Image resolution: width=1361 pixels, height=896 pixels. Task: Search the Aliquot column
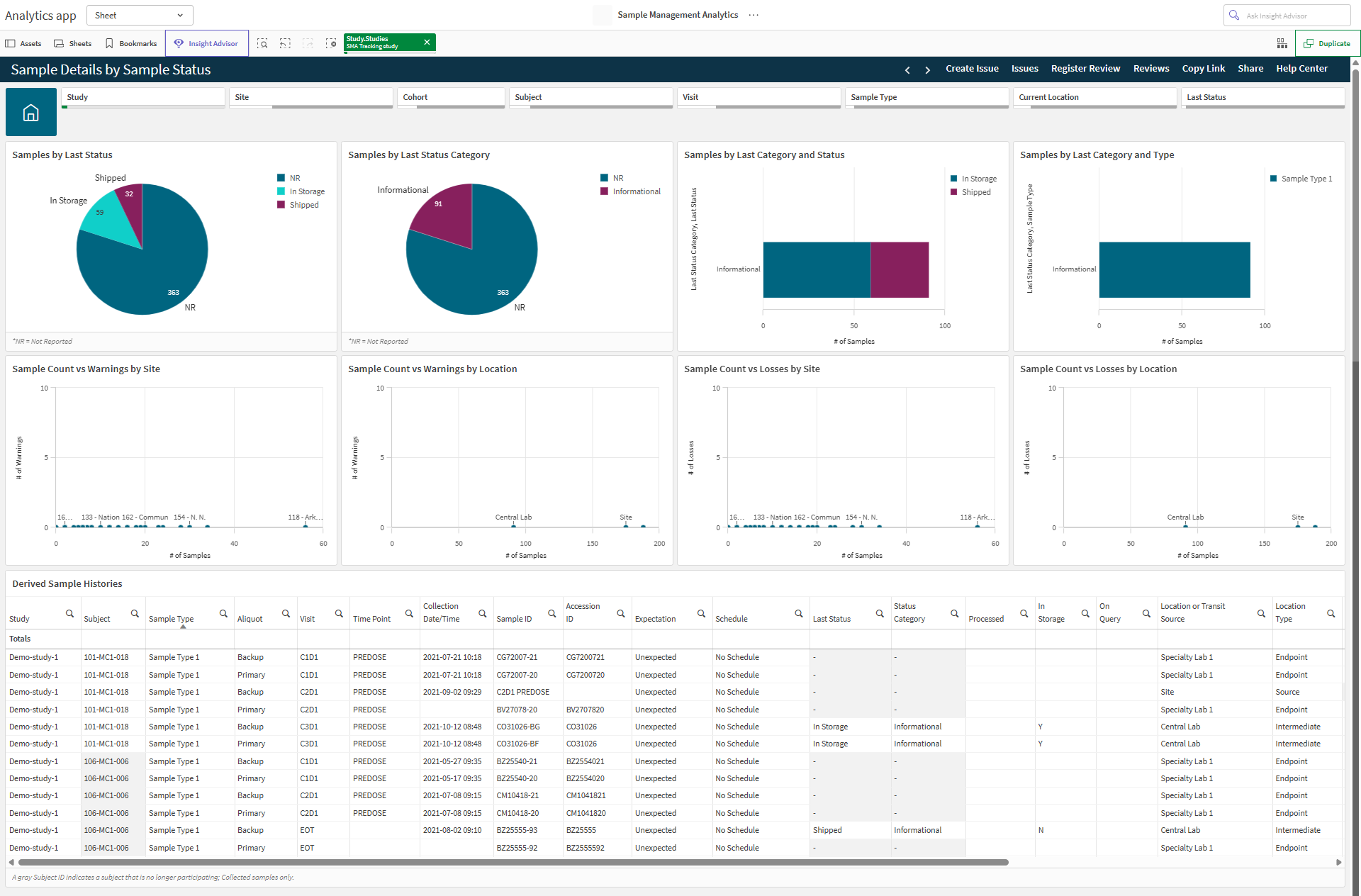pos(286,614)
